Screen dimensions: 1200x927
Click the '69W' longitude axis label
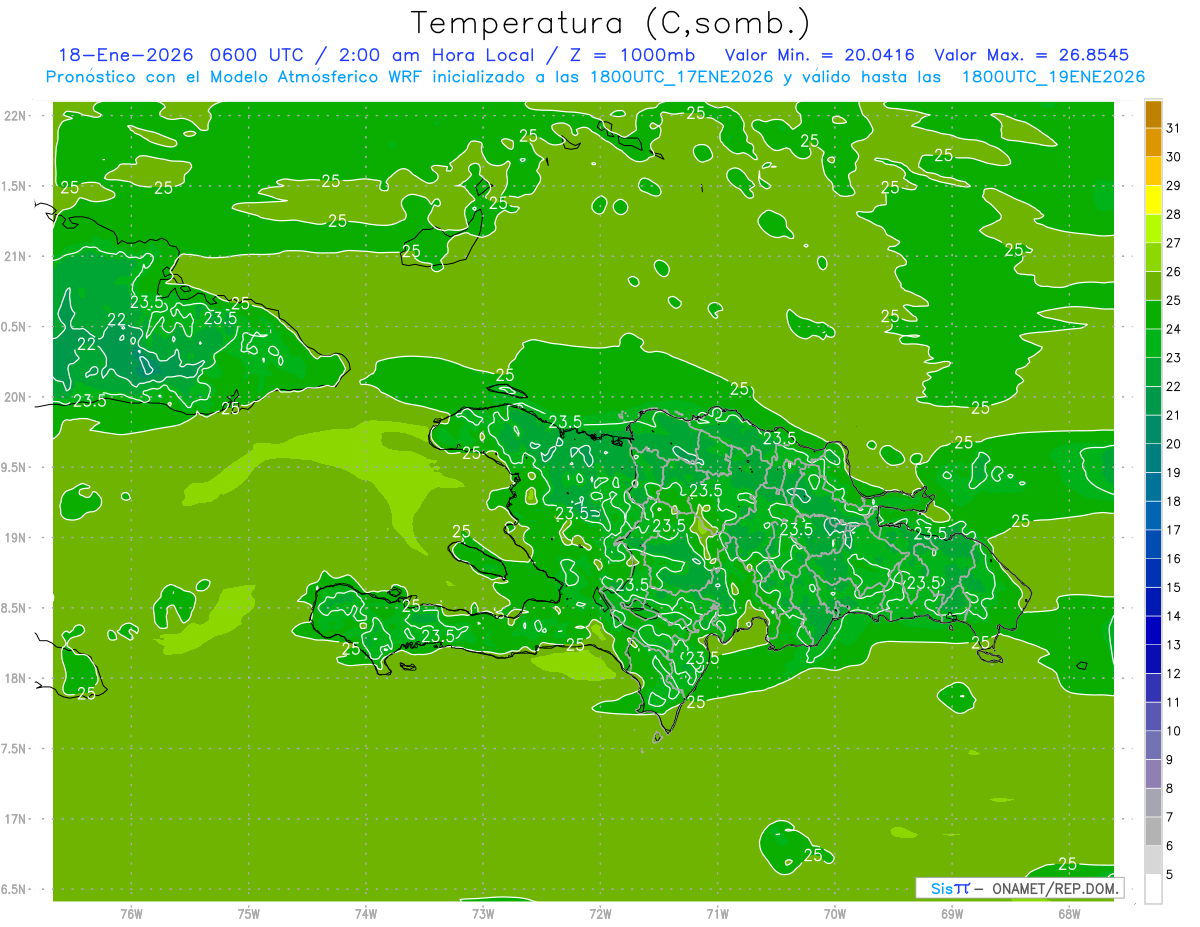pyautogui.click(x=952, y=913)
